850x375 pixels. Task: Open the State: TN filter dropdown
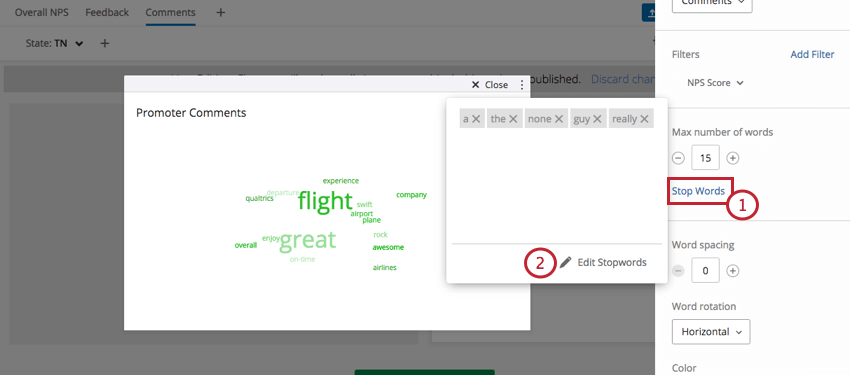pos(55,43)
